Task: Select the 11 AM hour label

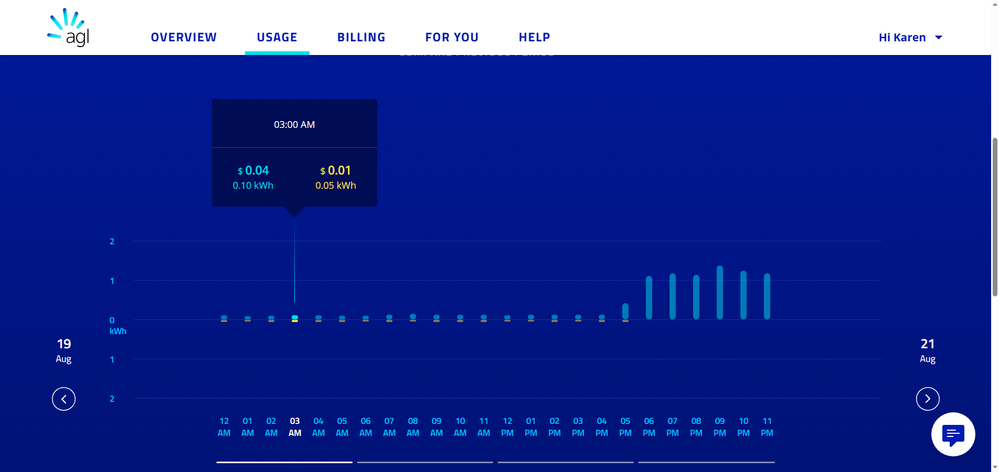Action: tap(484, 427)
